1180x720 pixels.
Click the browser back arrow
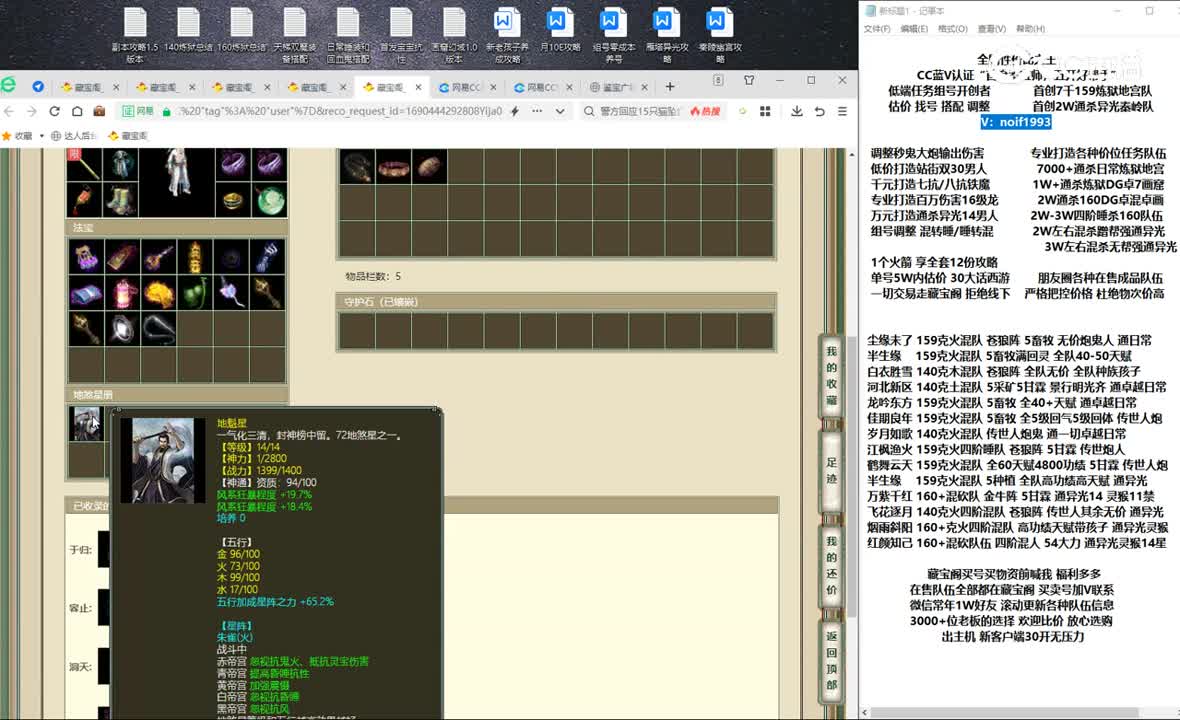click(x=9, y=111)
